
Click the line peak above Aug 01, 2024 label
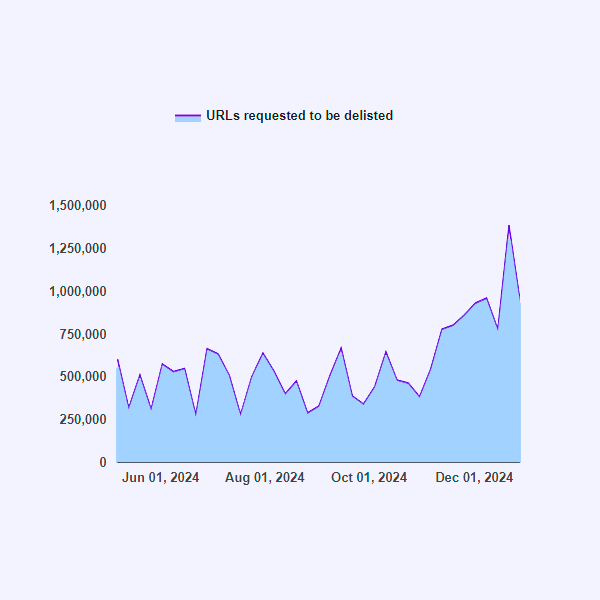(x=263, y=353)
